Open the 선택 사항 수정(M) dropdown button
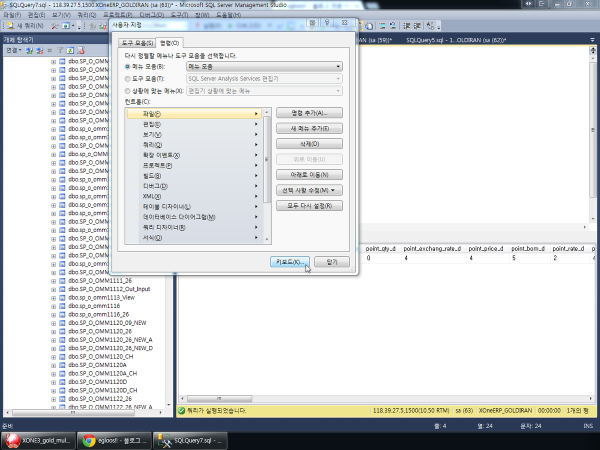Viewport: 600px width, 450px height. click(309, 190)
